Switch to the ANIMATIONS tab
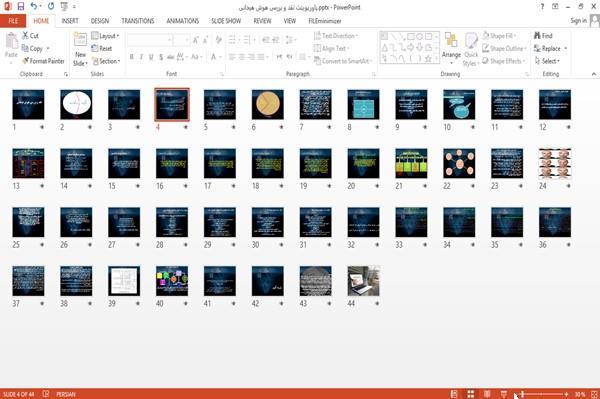 (x=183, y=21)
